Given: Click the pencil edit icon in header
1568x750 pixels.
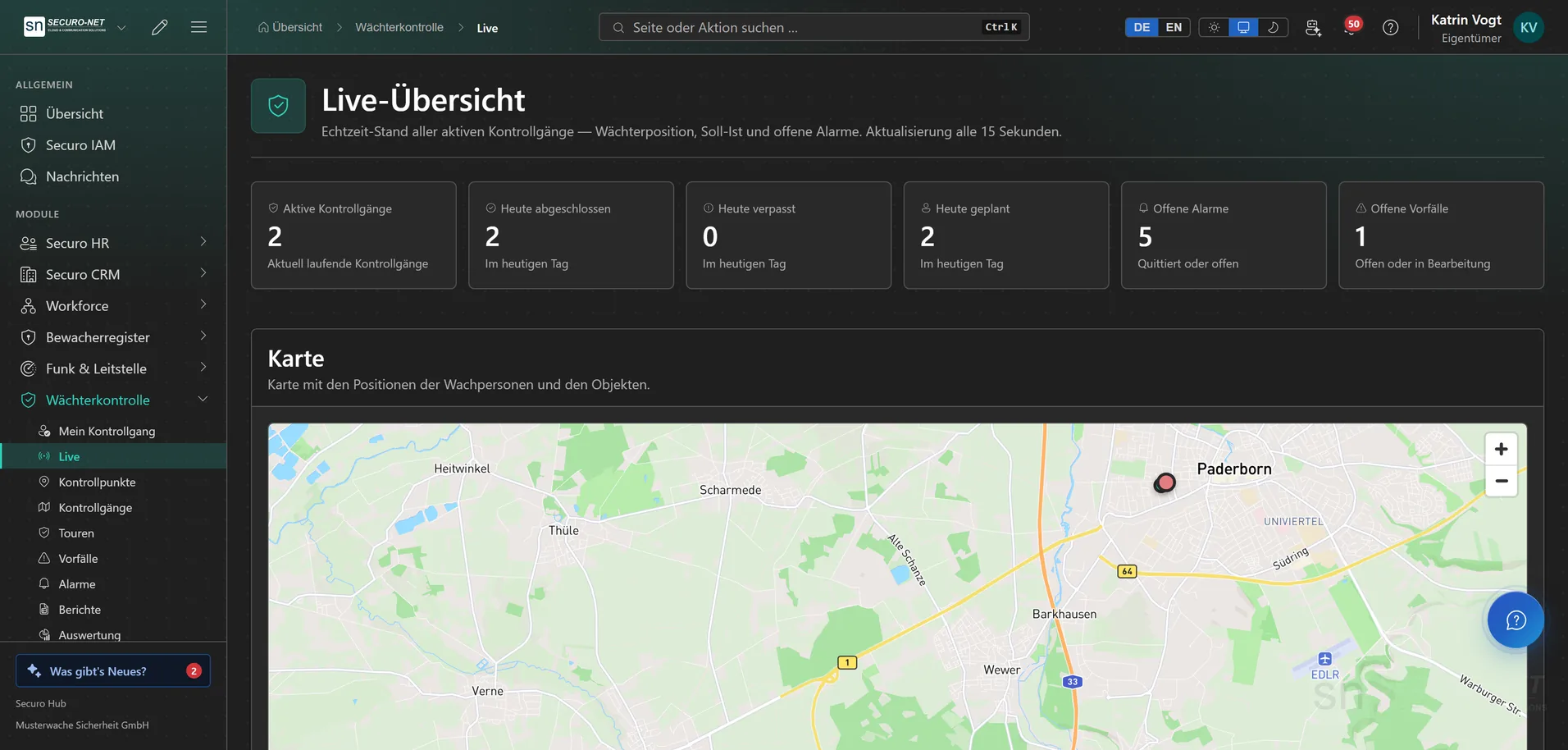Looking at the screenshot, I should 160,27.
